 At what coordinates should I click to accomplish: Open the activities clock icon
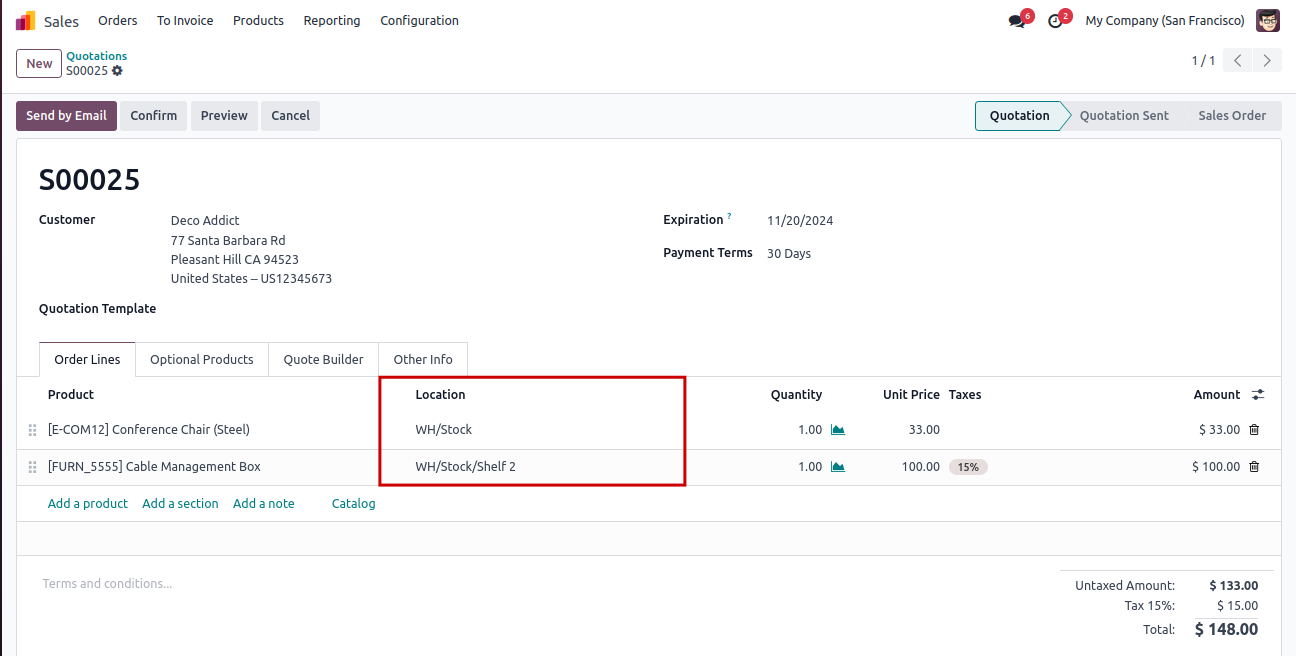point(1055,21)
